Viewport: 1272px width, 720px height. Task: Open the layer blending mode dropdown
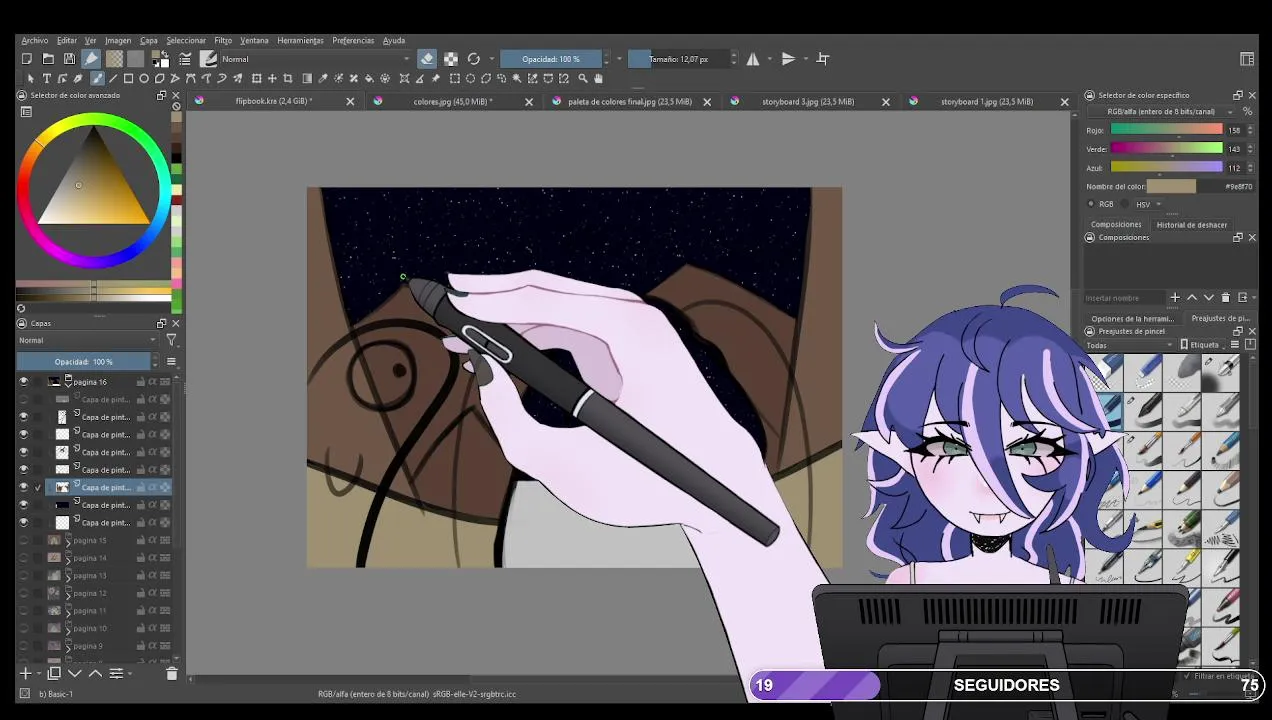(88, 340)
